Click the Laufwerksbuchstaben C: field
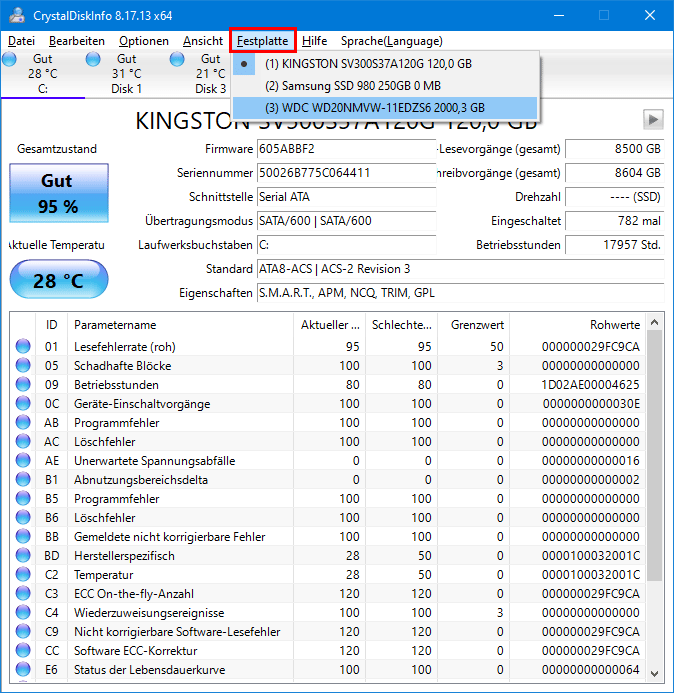 point(347,245)
